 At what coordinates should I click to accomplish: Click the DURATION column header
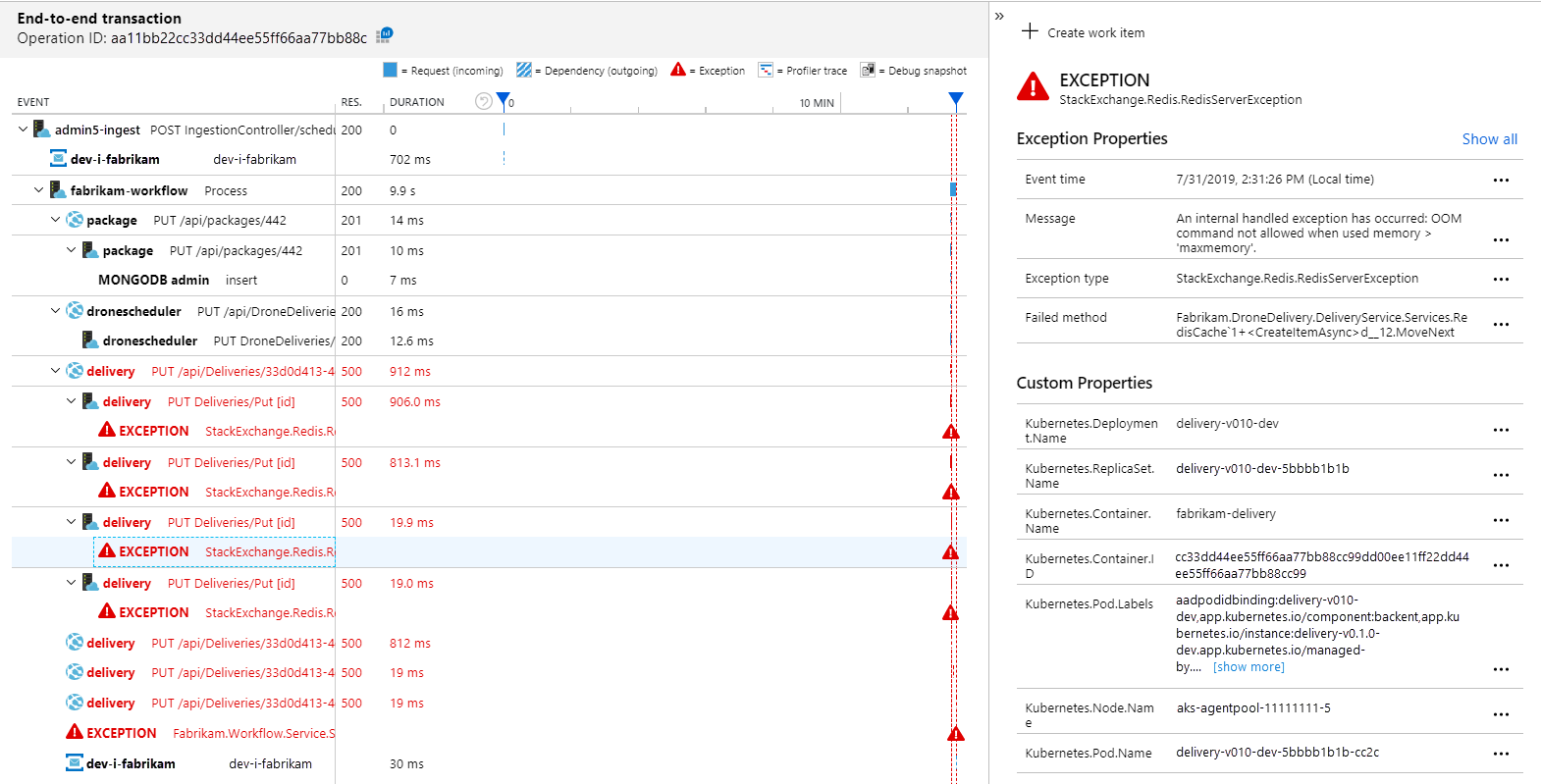point(417,102)
